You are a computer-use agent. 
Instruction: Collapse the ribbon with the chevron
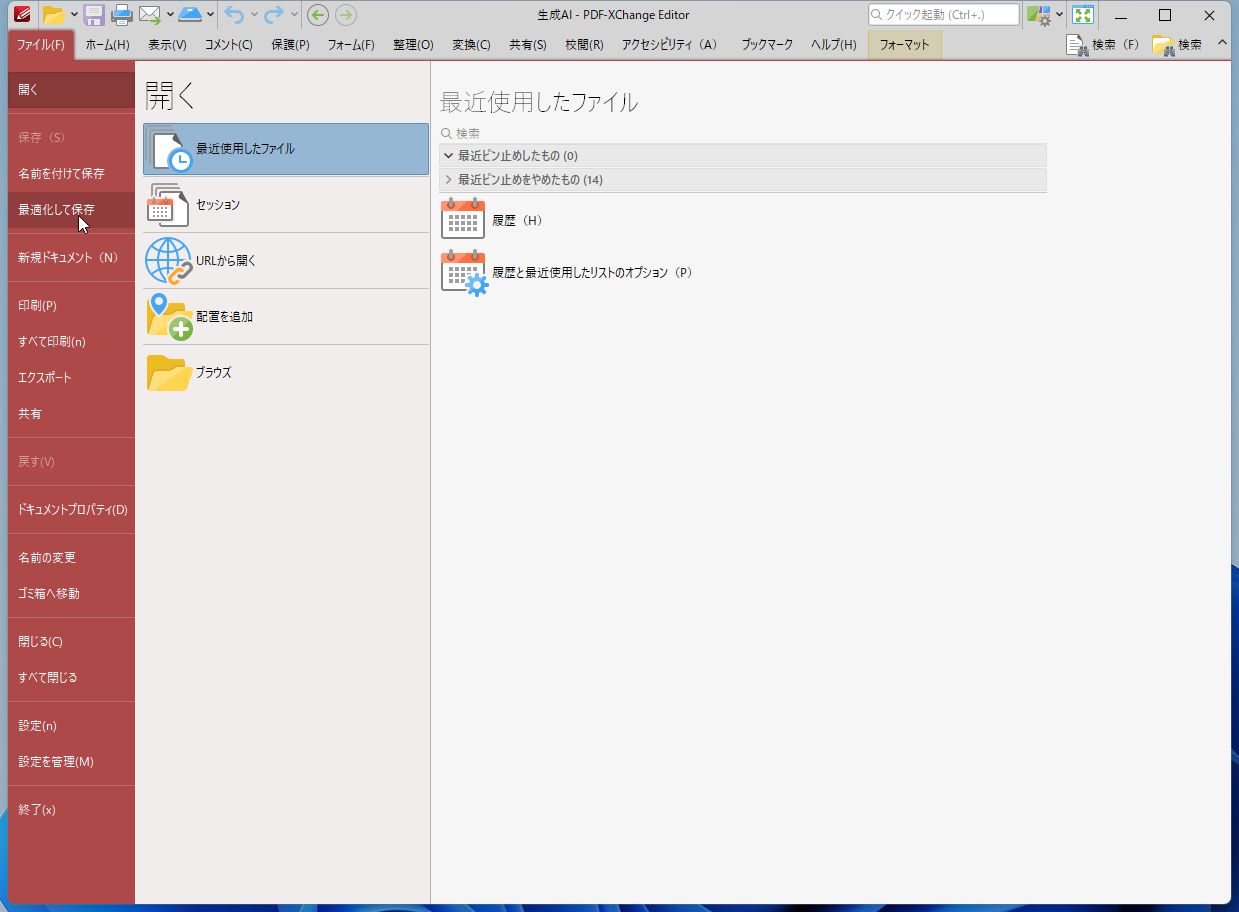[x=1222, y=44]
